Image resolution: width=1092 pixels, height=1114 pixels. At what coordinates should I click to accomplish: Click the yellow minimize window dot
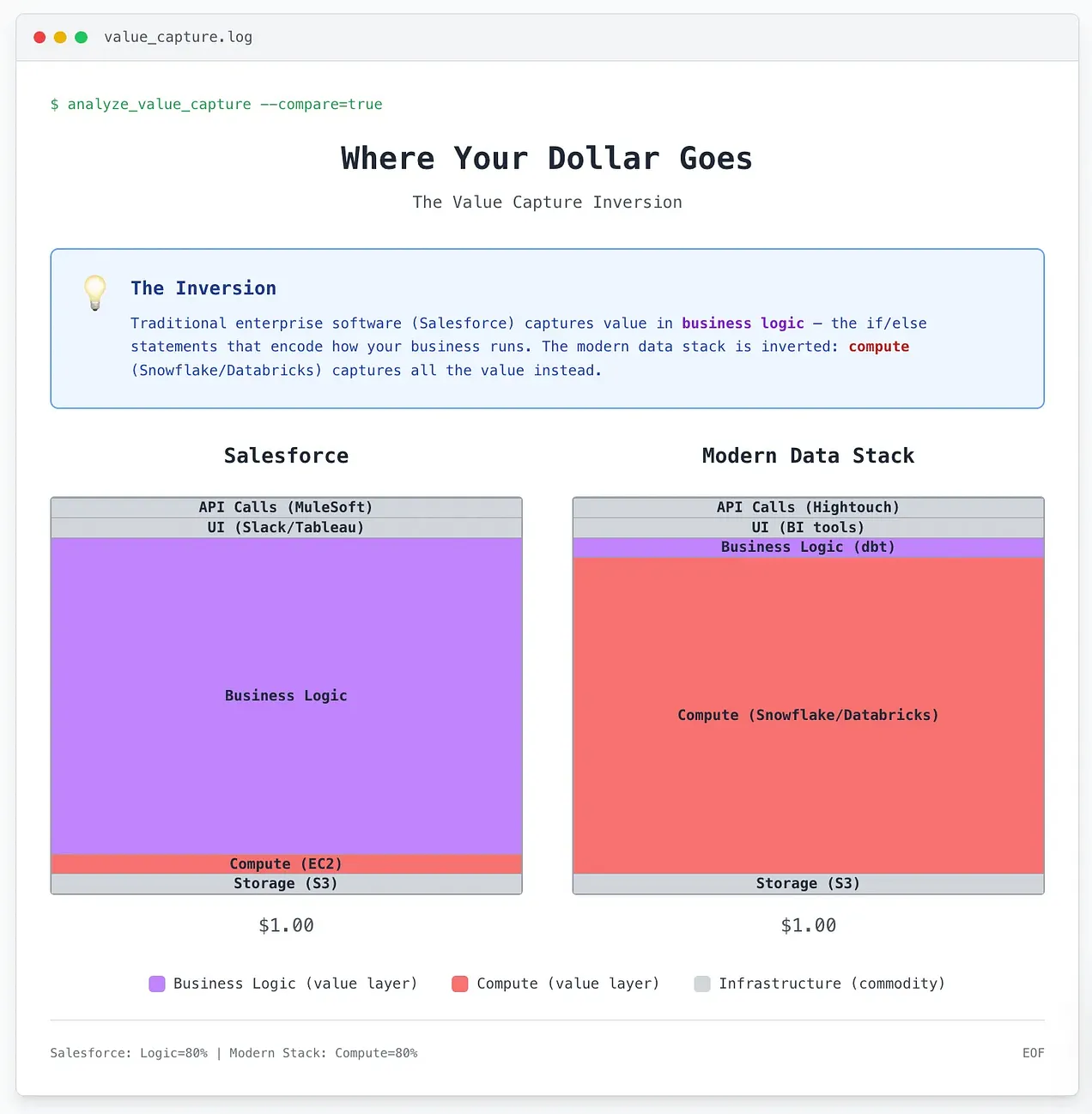[x=60, y=37]
